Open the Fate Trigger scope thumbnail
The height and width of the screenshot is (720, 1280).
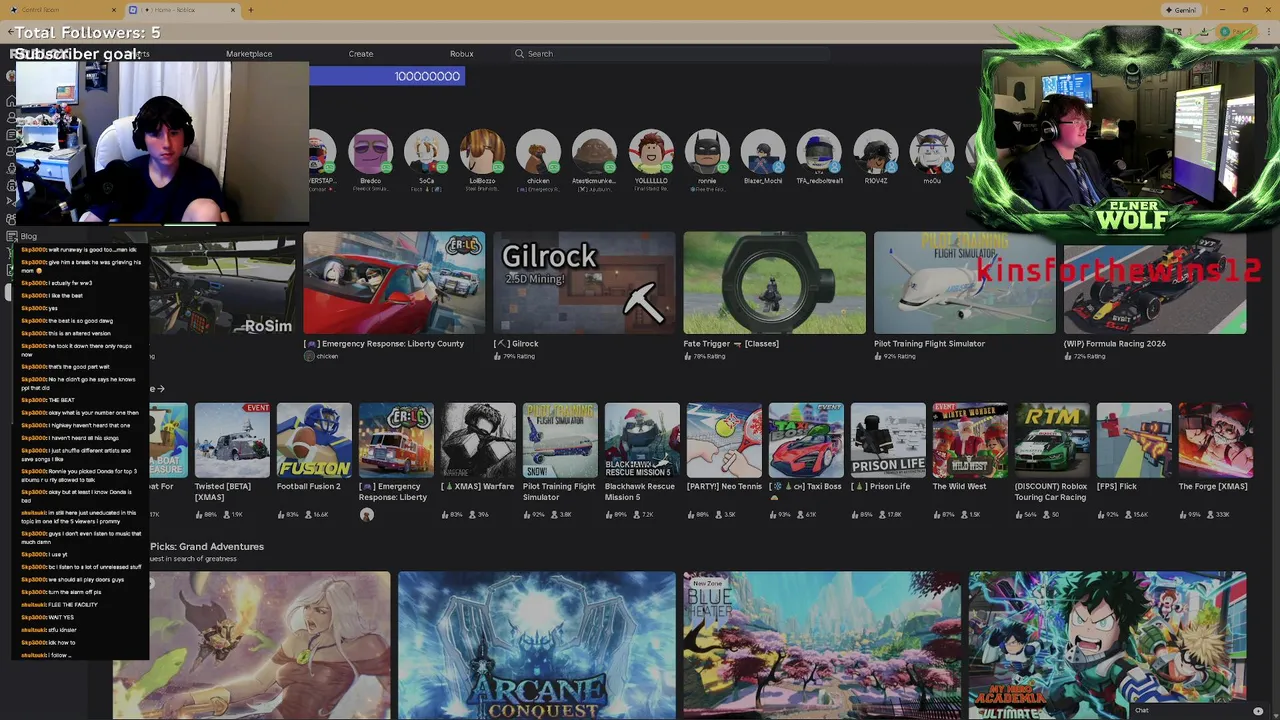coord(774,283)
